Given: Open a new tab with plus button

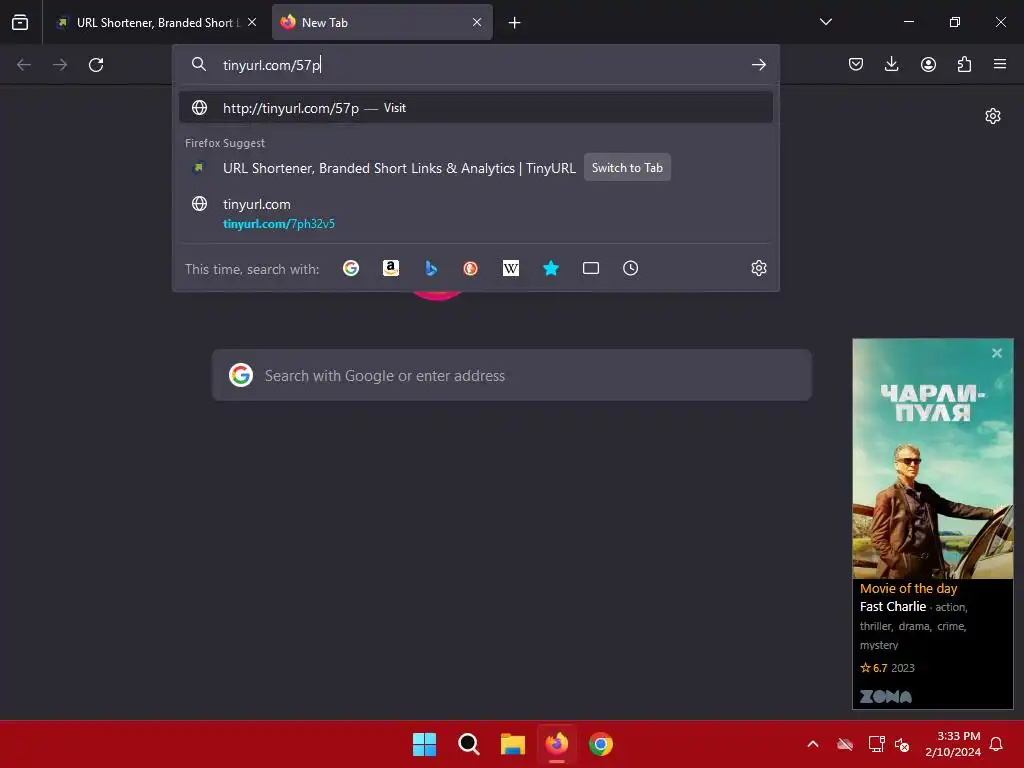Looking at the screenshot, I should pos(515,23).
